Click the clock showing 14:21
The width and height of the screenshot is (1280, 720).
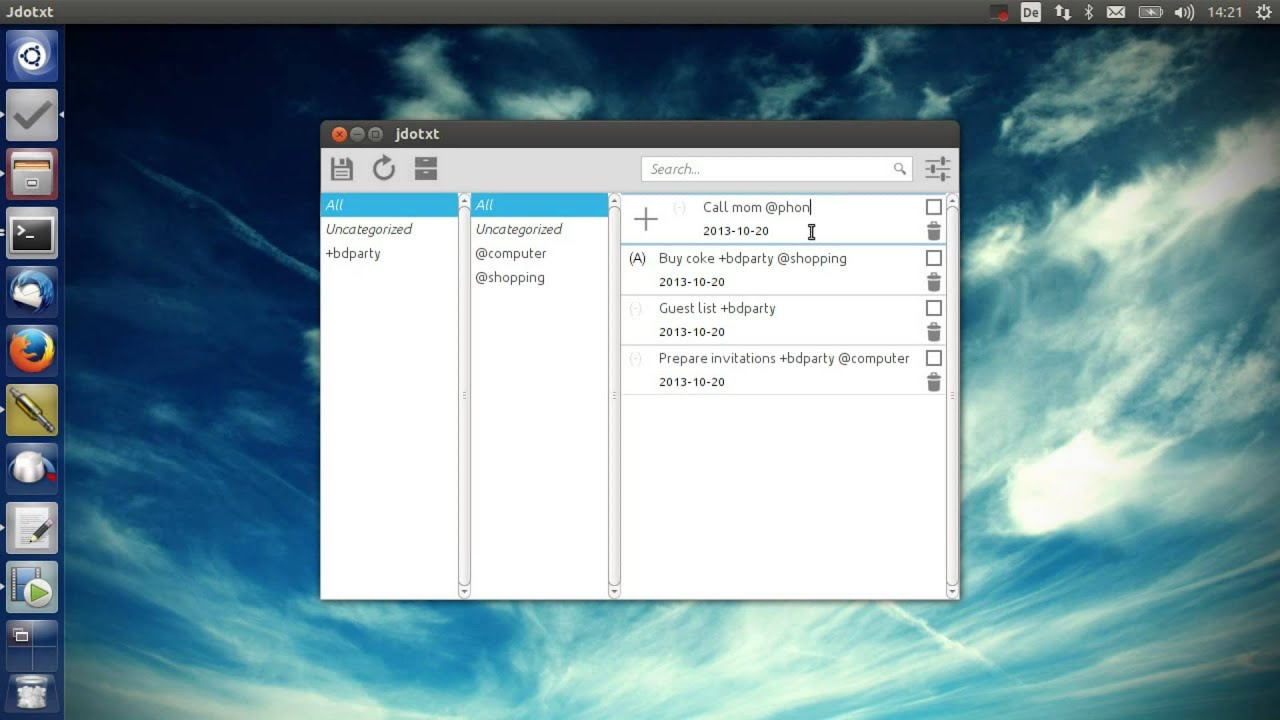1224,12
